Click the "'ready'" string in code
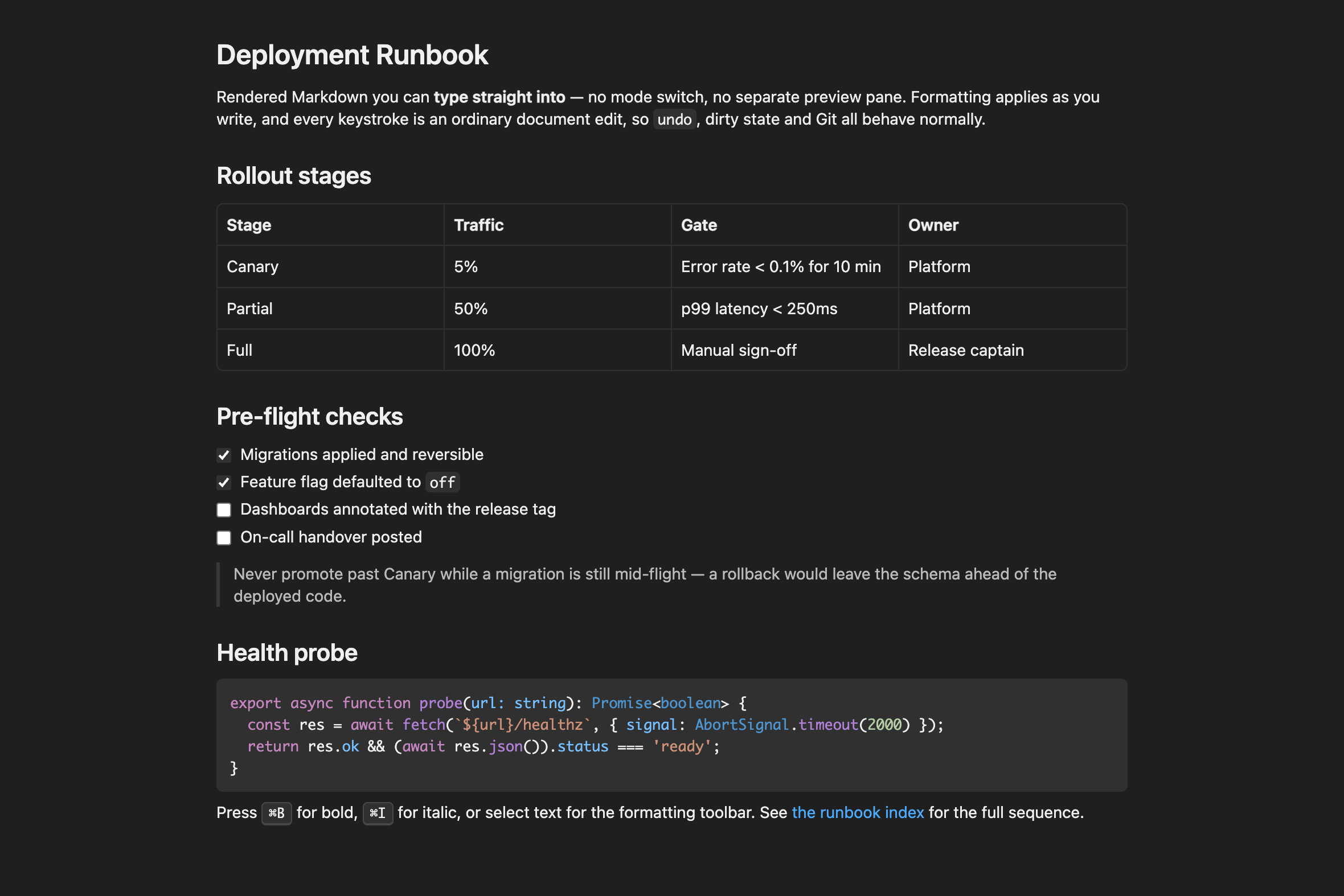The width and height of the screenshot is (1344, 896). pos(682,747)
